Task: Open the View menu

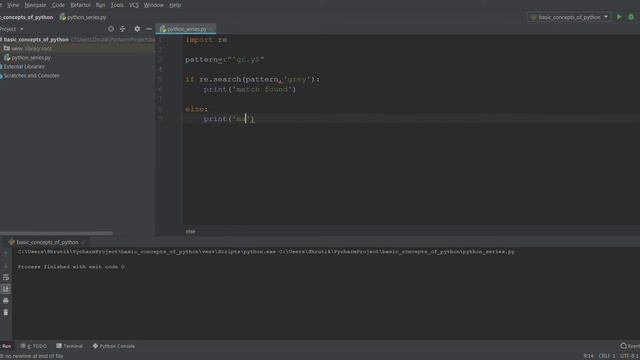Action: click(x=13, y=5)
